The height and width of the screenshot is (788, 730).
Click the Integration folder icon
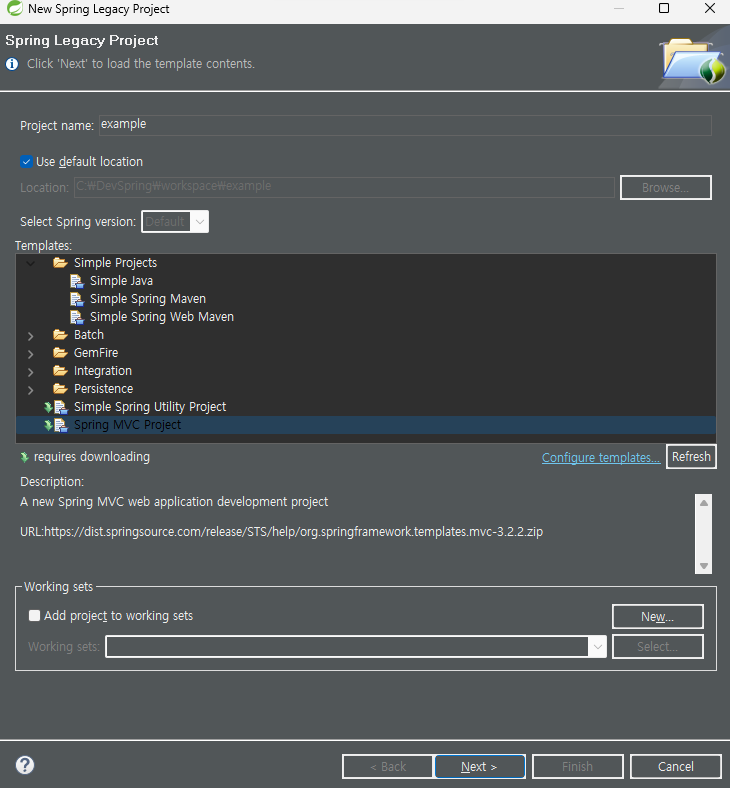point(60,371)
